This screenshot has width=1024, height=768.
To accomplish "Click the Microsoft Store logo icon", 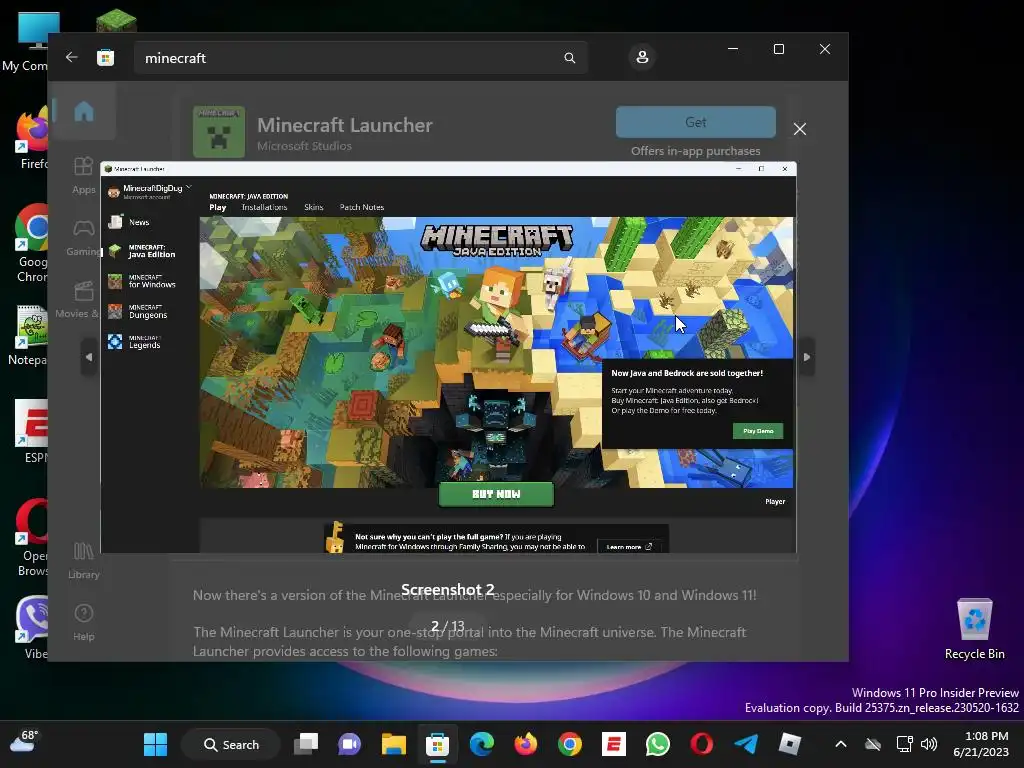I will (x=106, y=57).
